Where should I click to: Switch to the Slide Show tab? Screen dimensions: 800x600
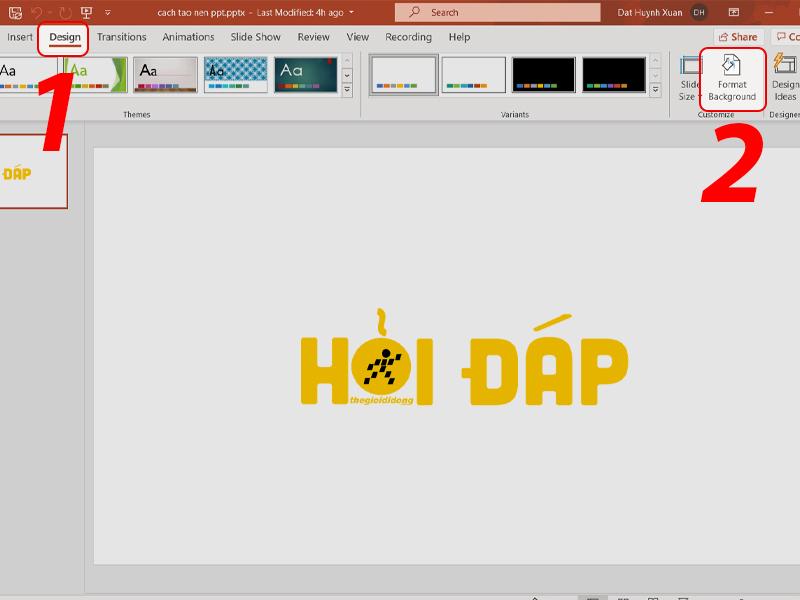(254, 37)
